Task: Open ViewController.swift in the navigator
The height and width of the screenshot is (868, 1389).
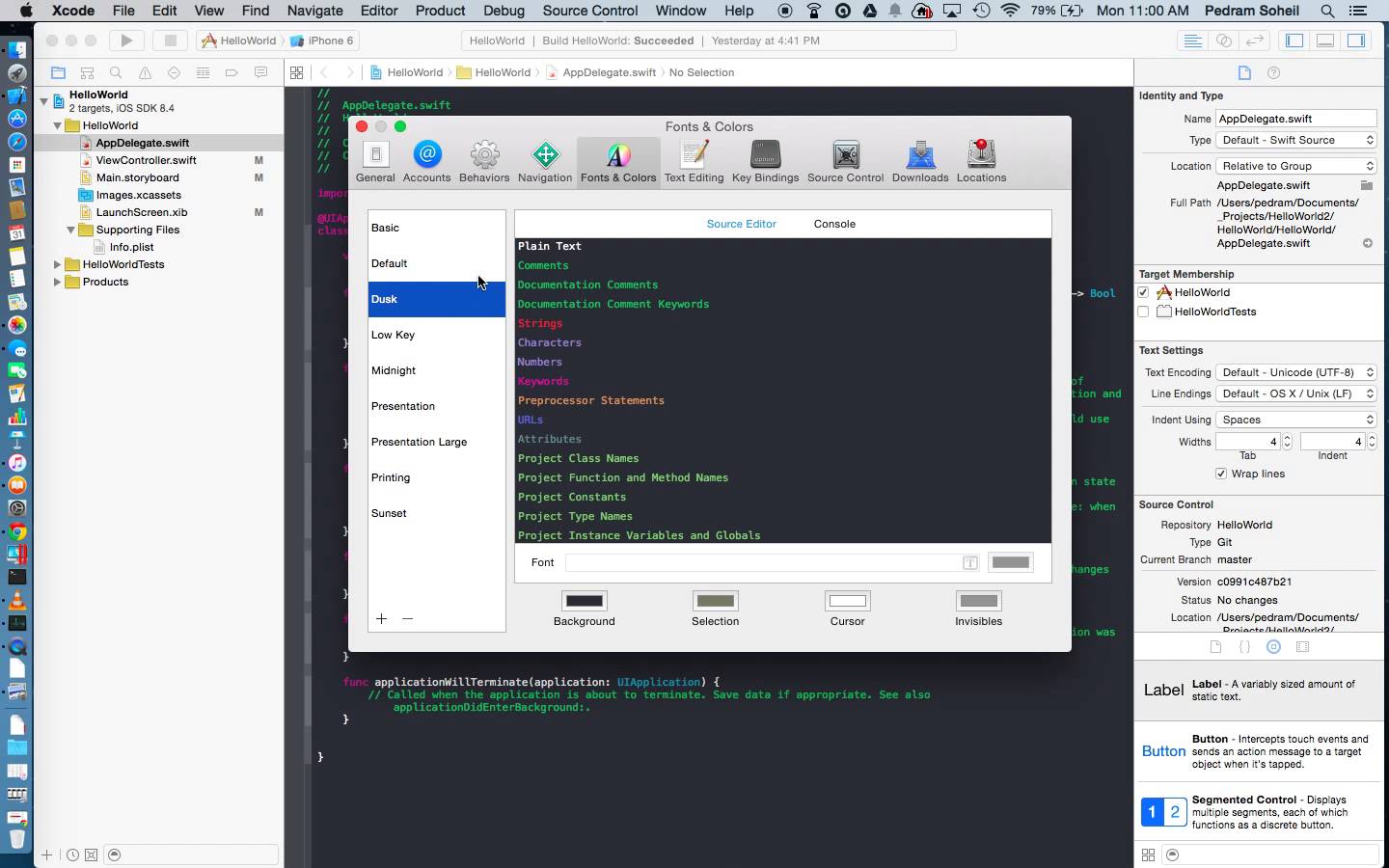Action: 146,160
